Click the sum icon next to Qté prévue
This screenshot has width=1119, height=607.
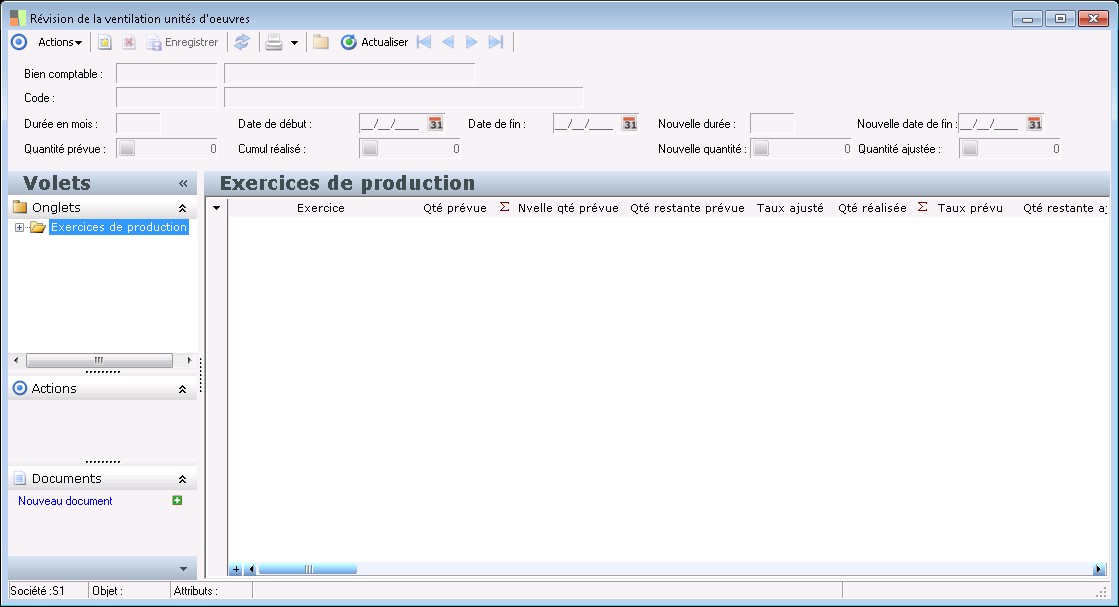[504, 207]
